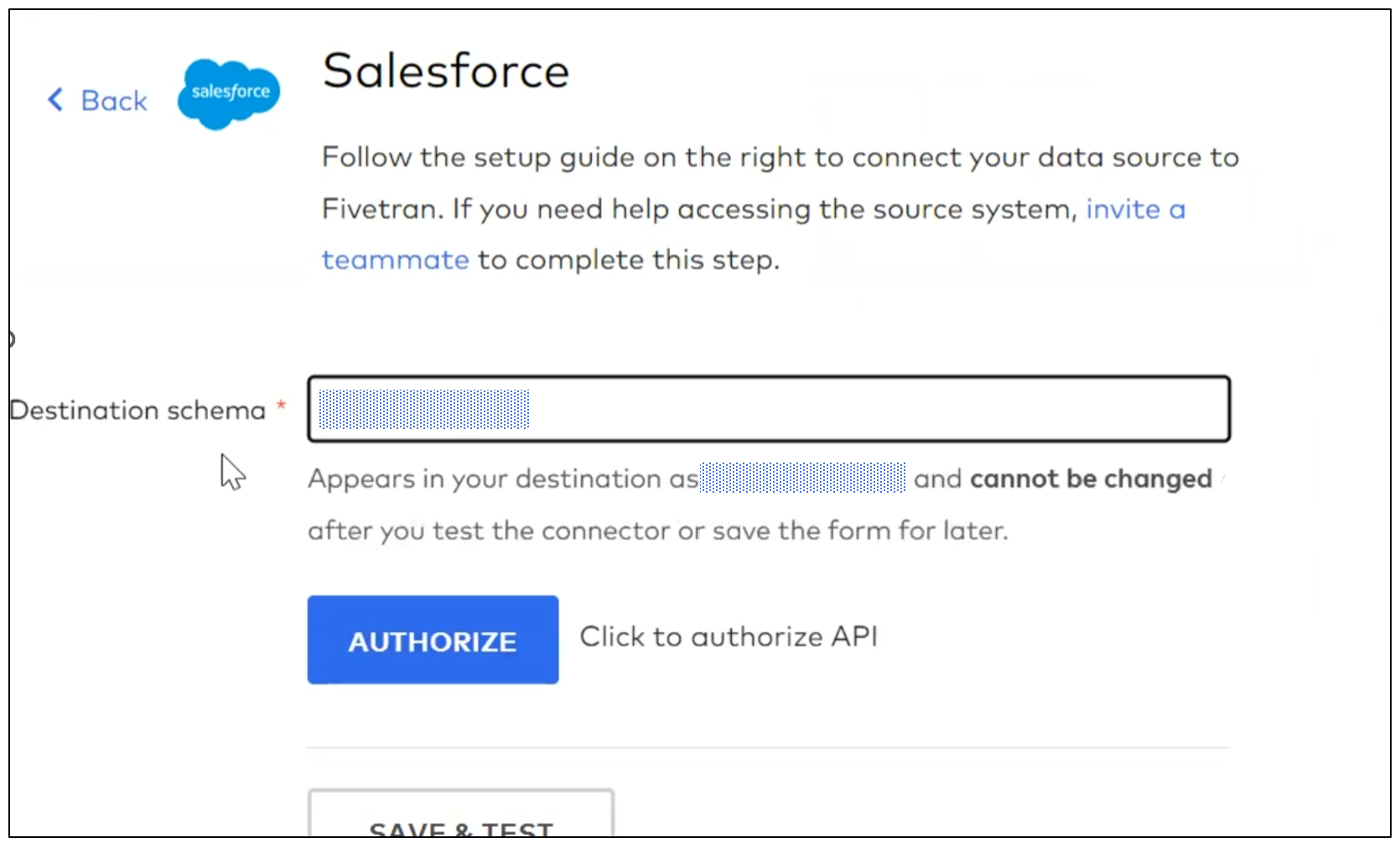Click the Salesforce cloud logo
The height and width of the screenshot is (843, 1400).
click(229, 94)
